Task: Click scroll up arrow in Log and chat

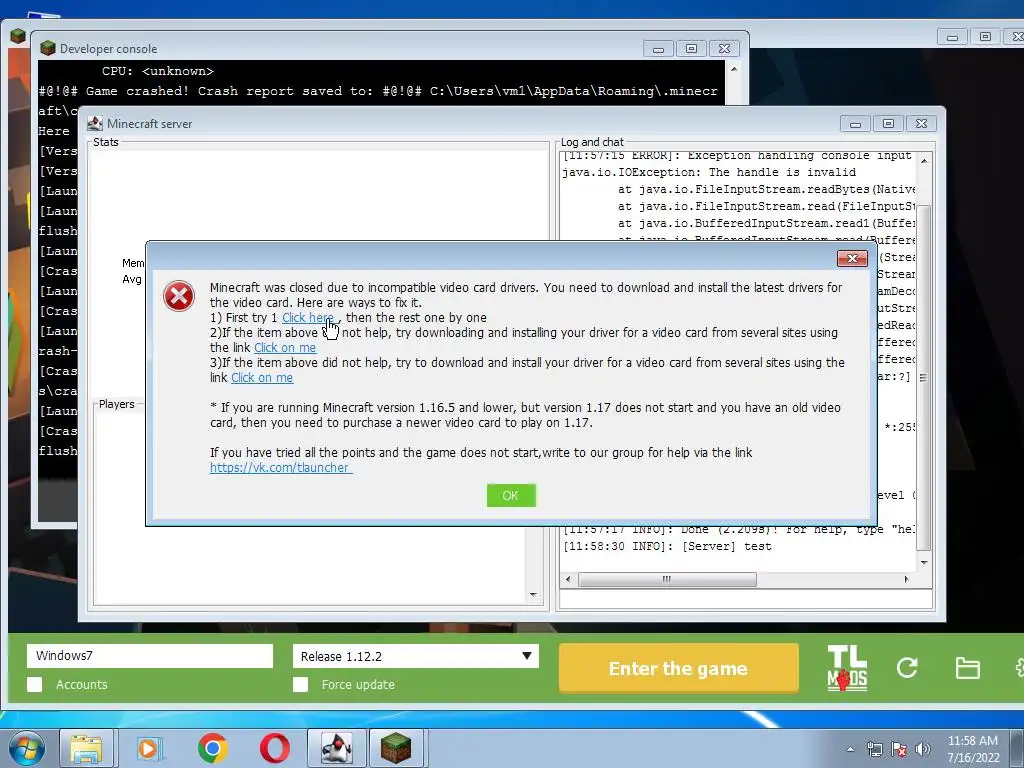Action: (924, 160)
